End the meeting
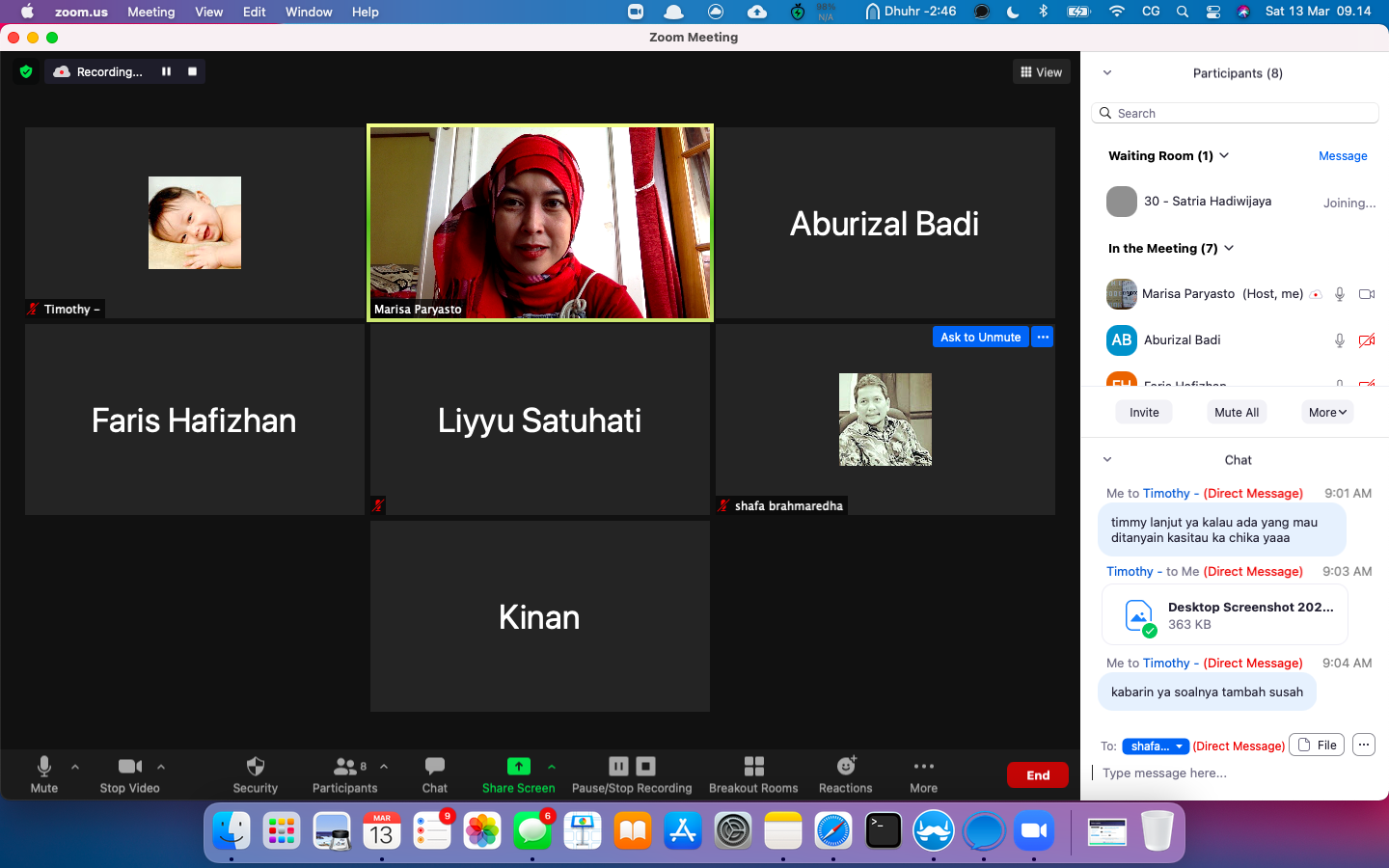 coord(1038,775)
